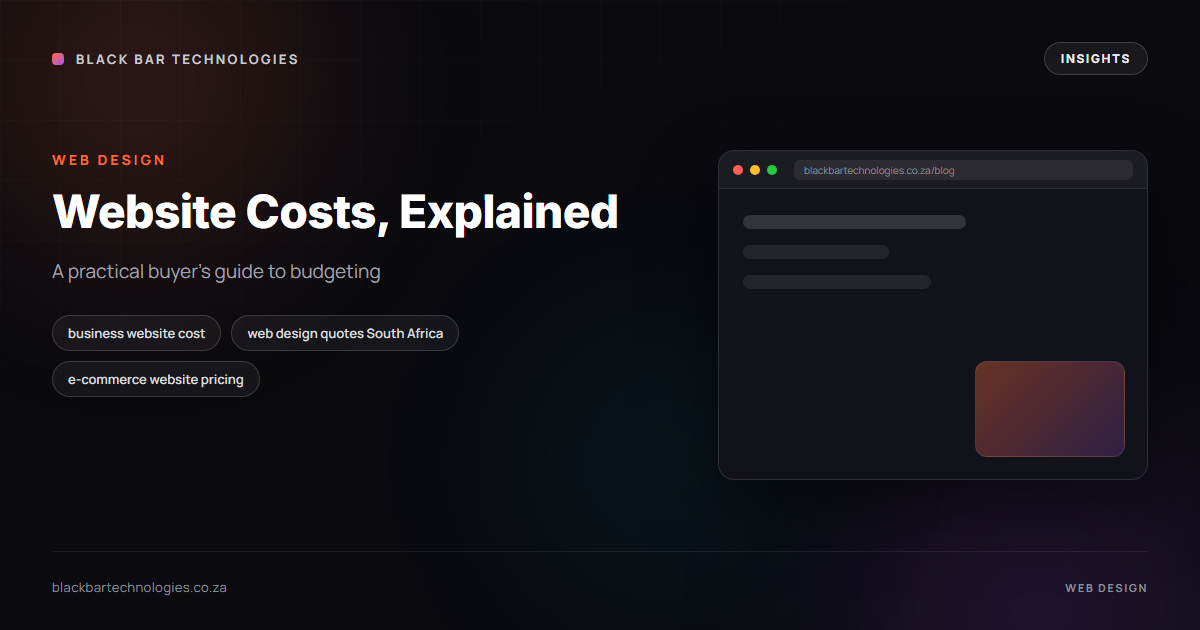The image size is (1200, 630).
Task: Click the Black Bar Technologies logo square
Action: 58,59
